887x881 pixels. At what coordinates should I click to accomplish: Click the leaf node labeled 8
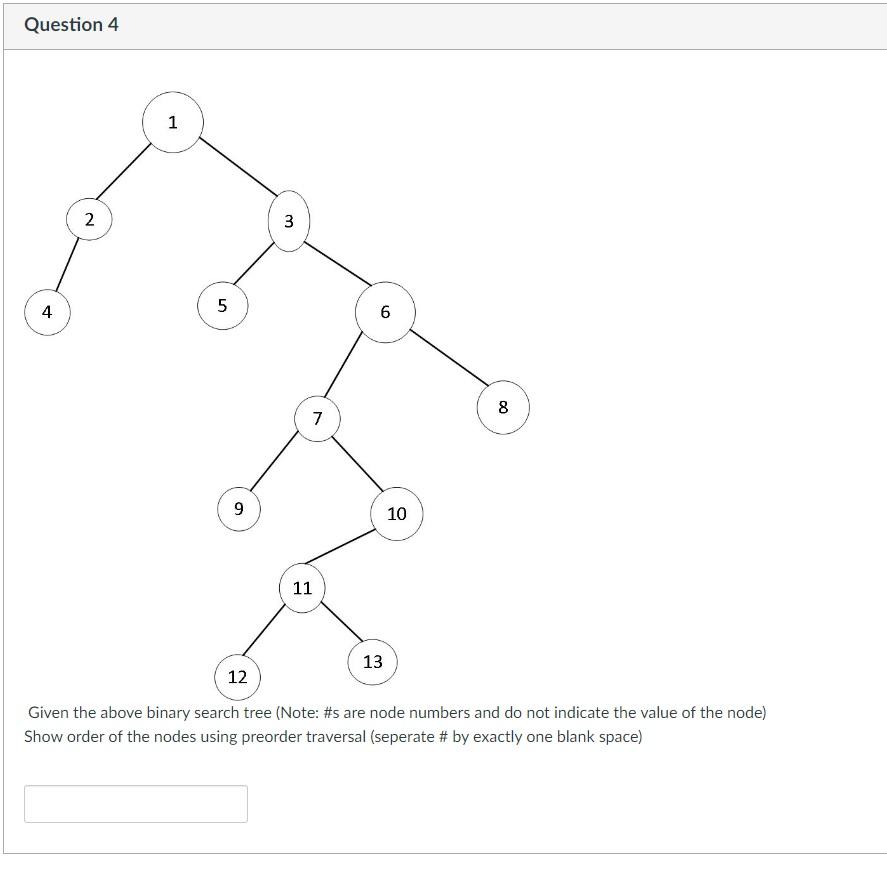(503, 407)
